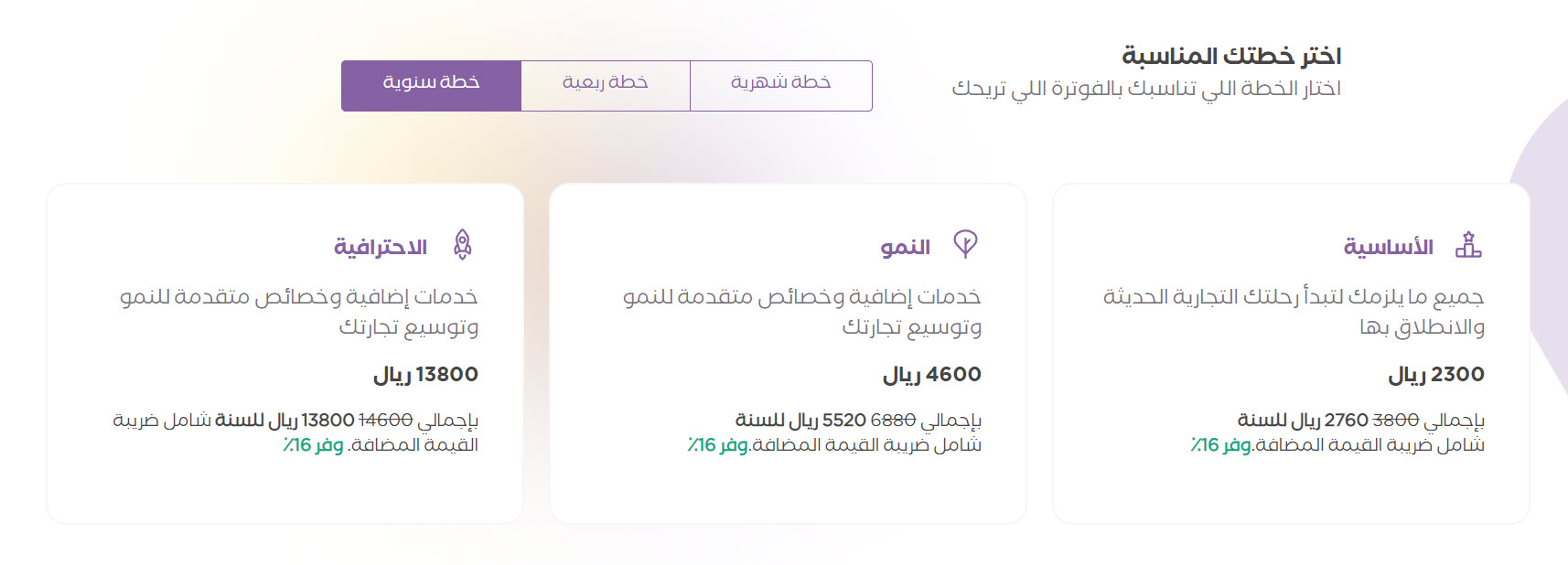The height and width of the screenshot is (565, 1568).
Task: Click the struck-through 6880 price
Action: (x=893, y=421)
